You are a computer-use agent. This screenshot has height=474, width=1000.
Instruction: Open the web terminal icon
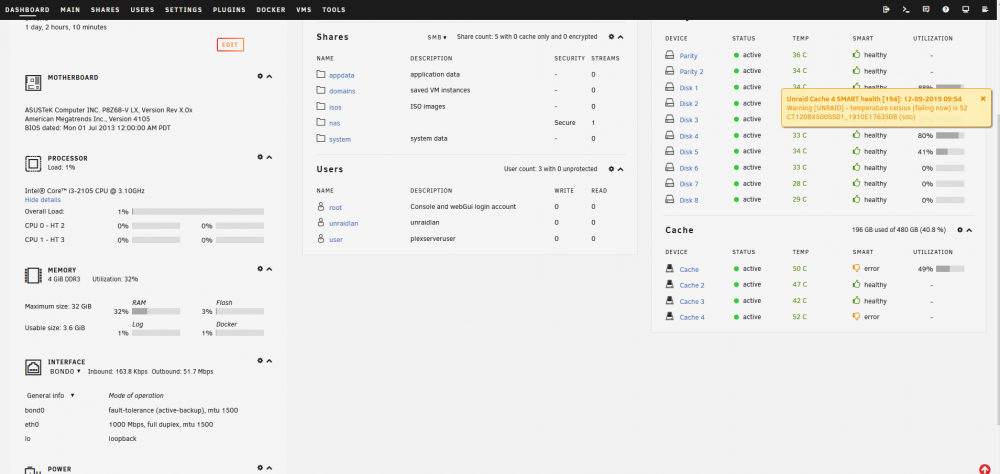click(x=905, y=10)
